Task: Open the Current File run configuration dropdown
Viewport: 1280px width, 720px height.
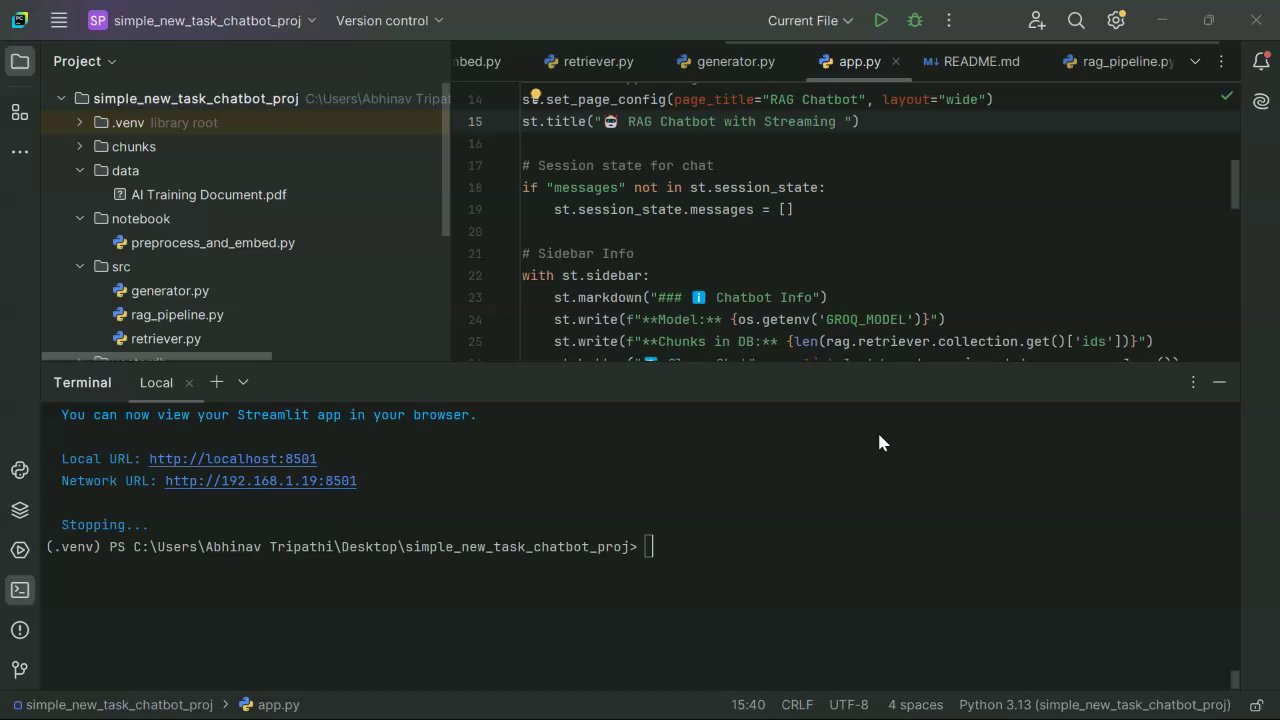Action: click(810, 20)
